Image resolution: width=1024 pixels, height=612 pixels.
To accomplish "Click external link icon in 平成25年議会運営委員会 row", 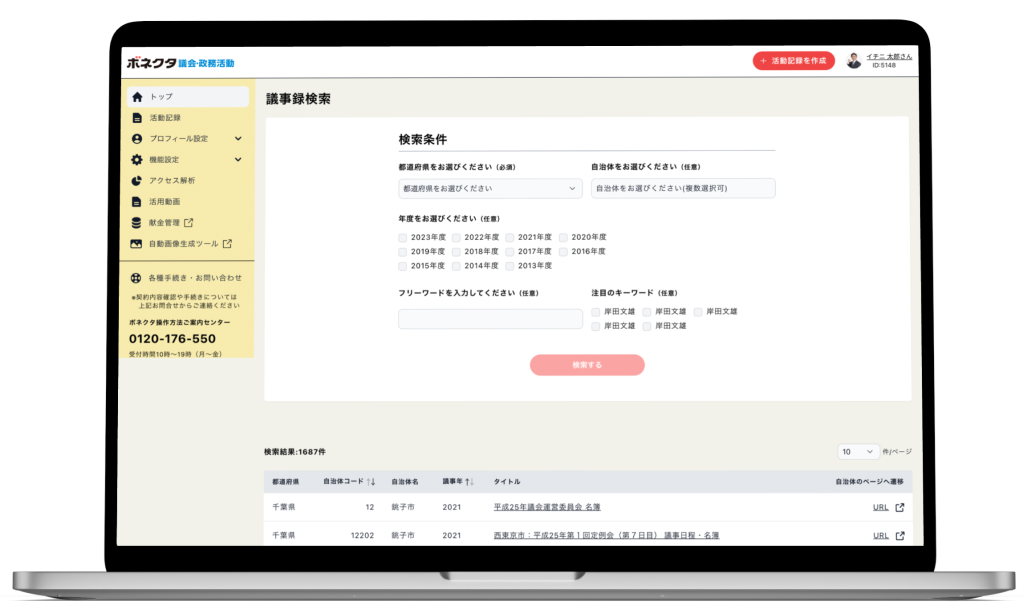I will (x=900, y=507).
